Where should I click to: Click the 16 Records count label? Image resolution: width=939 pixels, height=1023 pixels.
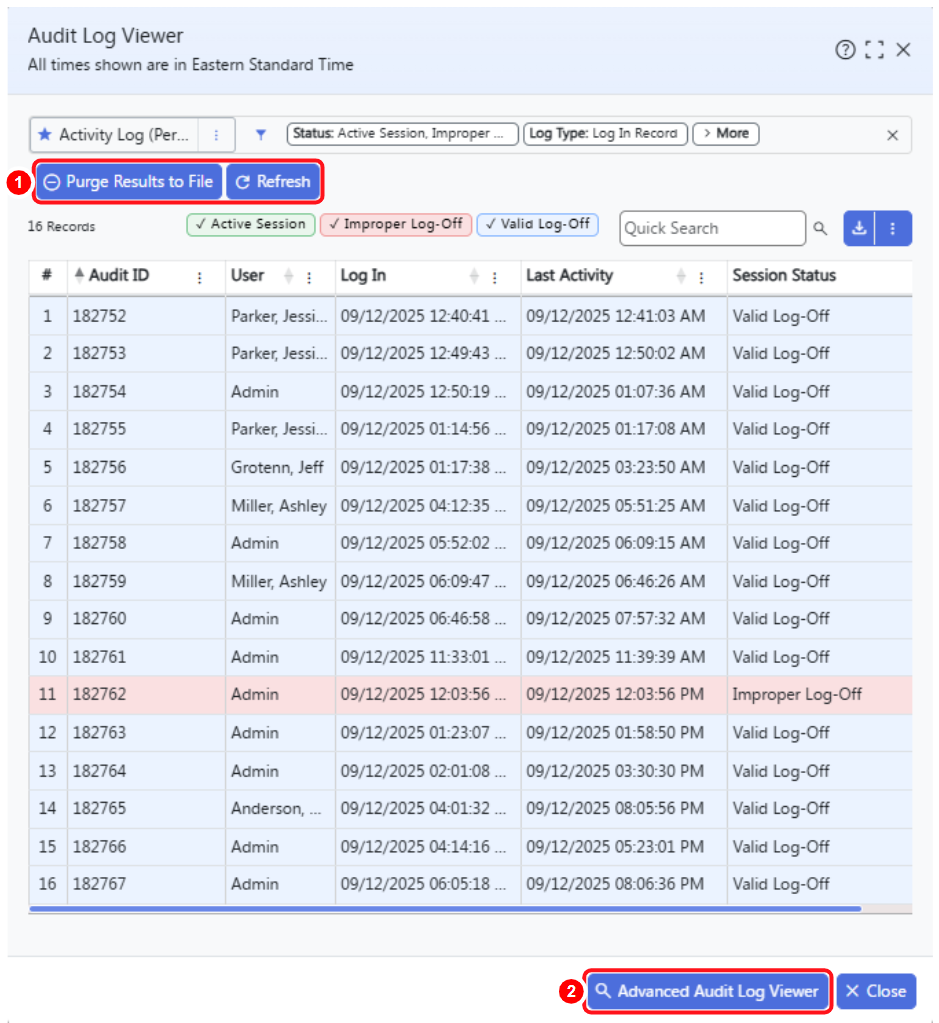coord(61,226)
